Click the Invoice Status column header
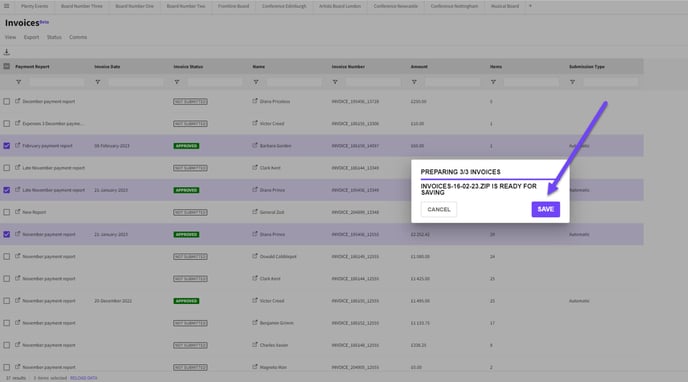The image size is (688, 382). click(x=188, y=67)
